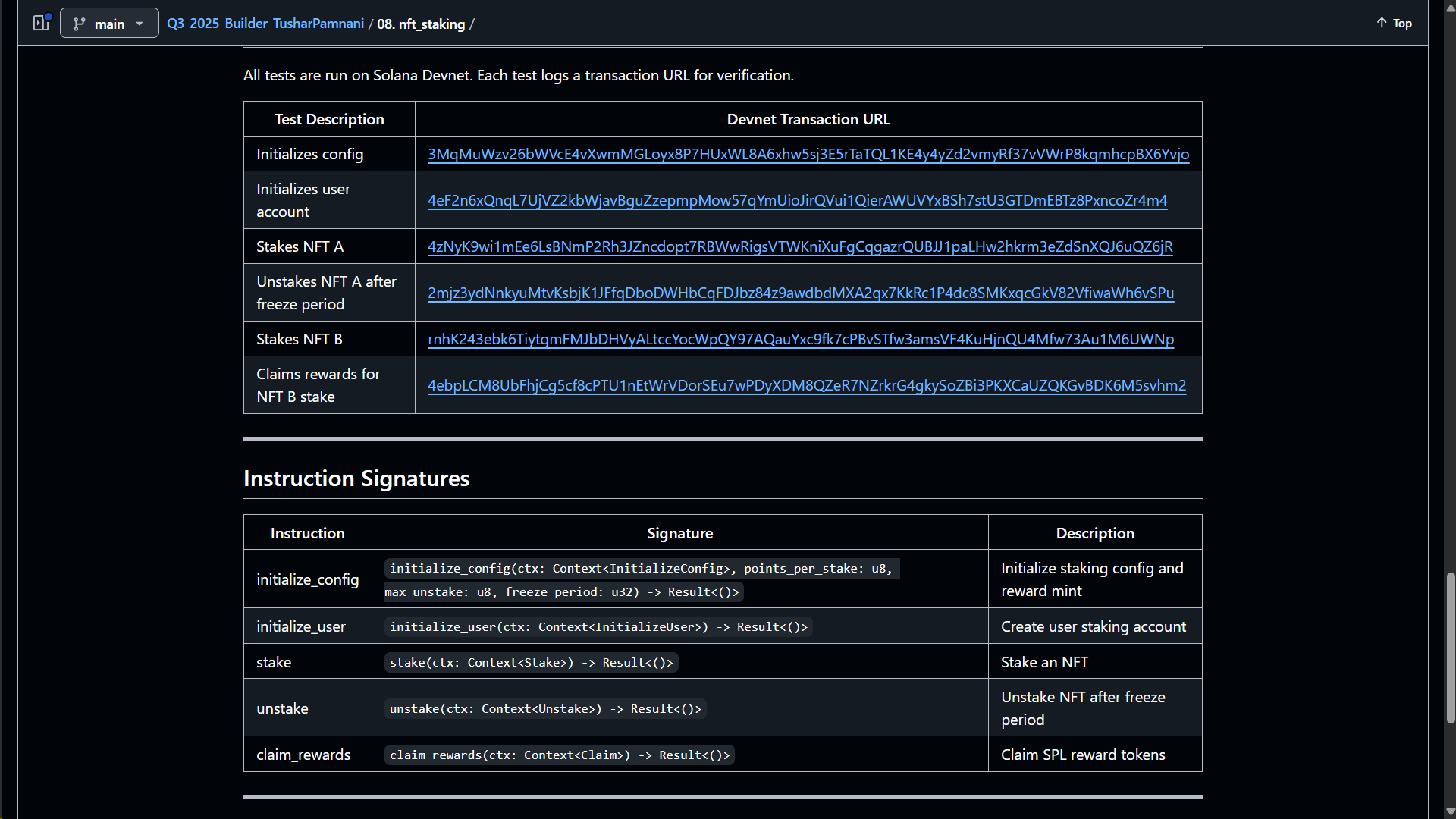Select the unstake signature code
Viewport: 1456px width, 819px height.
coord(545,709)
